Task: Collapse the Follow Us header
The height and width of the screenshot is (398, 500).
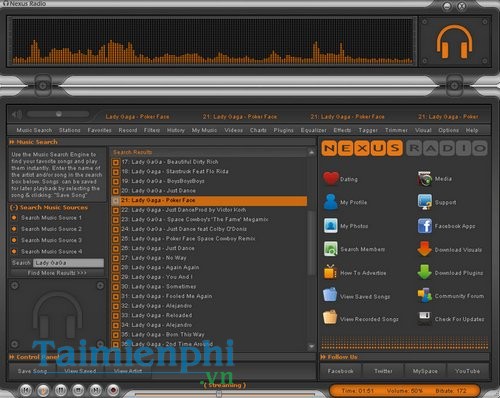Action: click(323, 357)
